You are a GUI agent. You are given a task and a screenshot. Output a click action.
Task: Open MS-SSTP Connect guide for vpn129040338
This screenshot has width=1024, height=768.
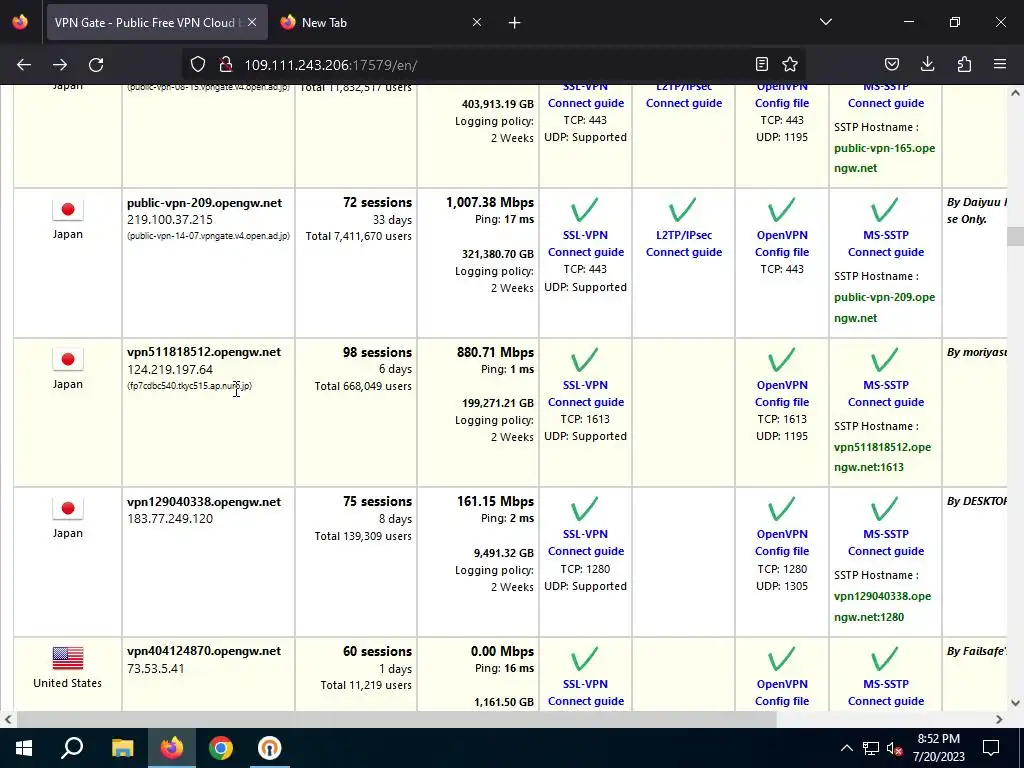coord(886,543)
